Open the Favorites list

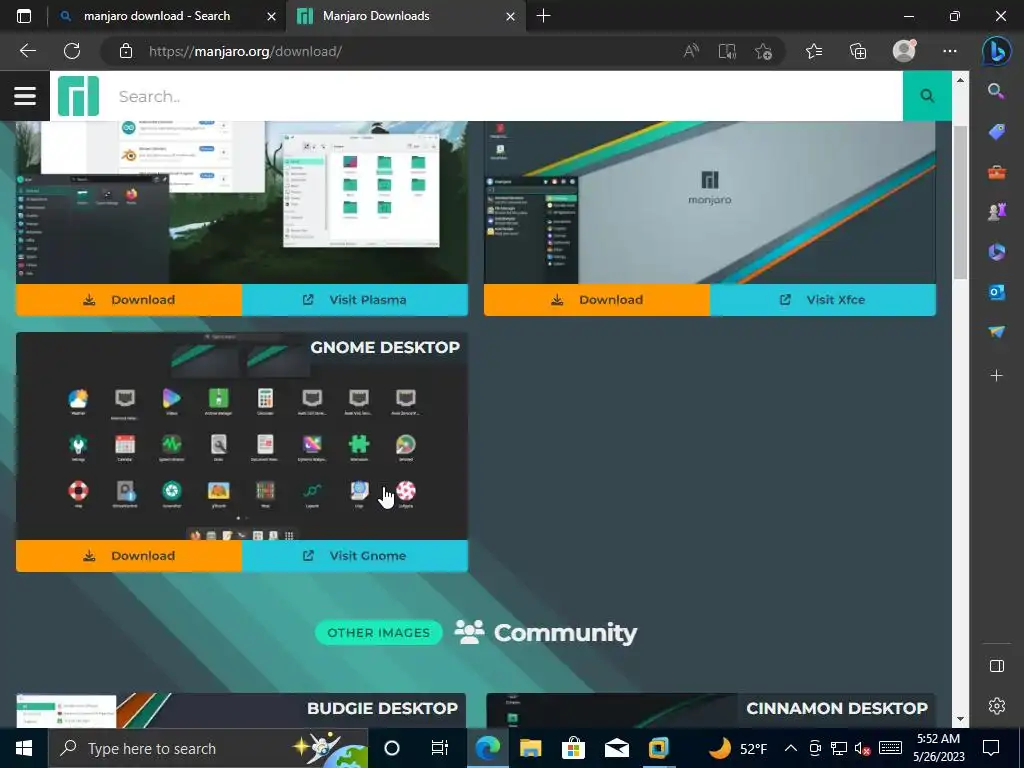pos(814,51)
